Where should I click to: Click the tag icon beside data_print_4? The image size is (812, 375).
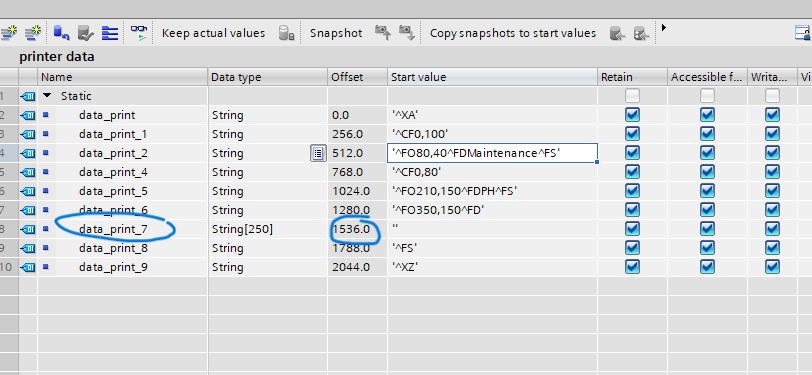coord(28,172)
